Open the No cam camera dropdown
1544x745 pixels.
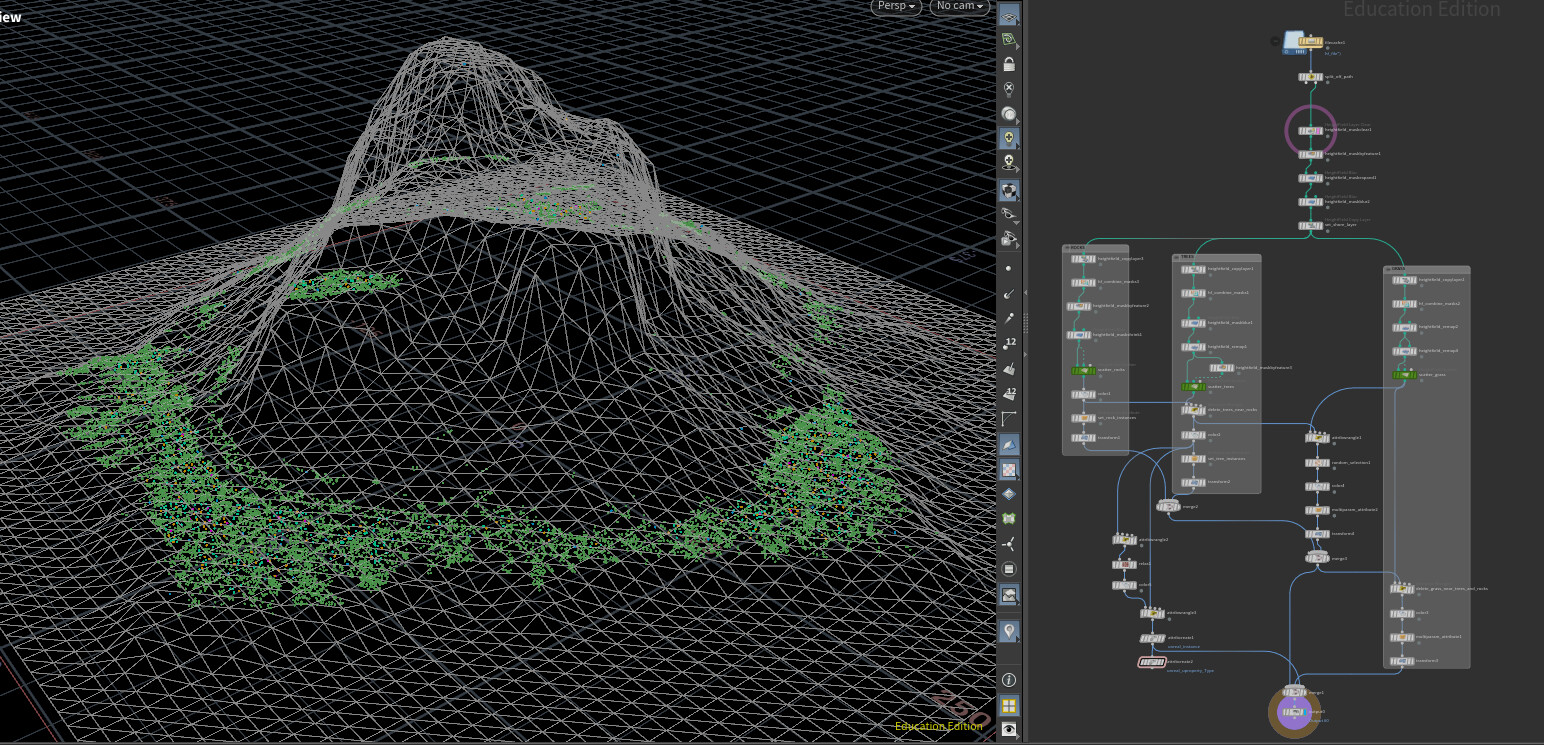tap(957, 6)
